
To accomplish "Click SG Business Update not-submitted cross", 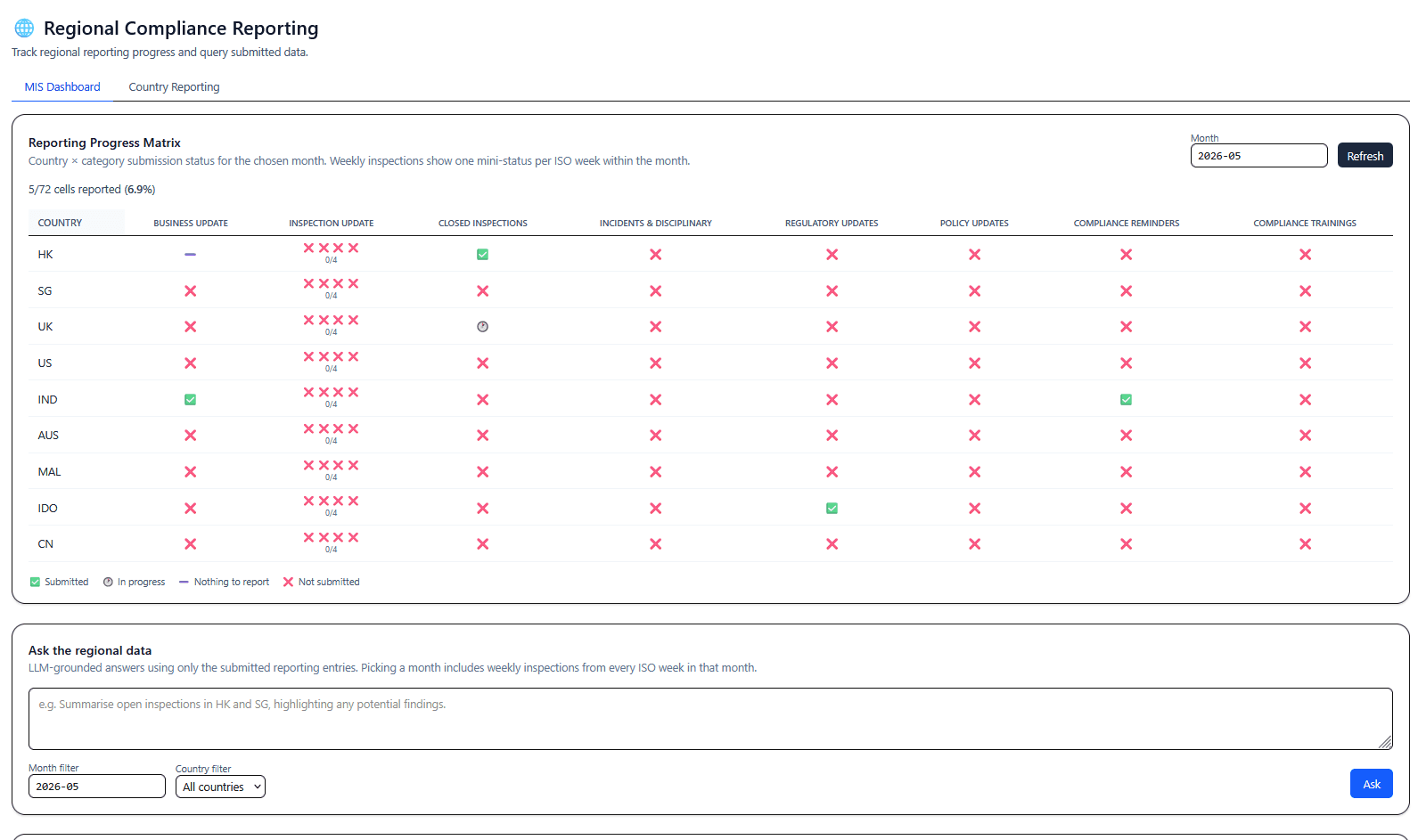I will tap(191, 291).
